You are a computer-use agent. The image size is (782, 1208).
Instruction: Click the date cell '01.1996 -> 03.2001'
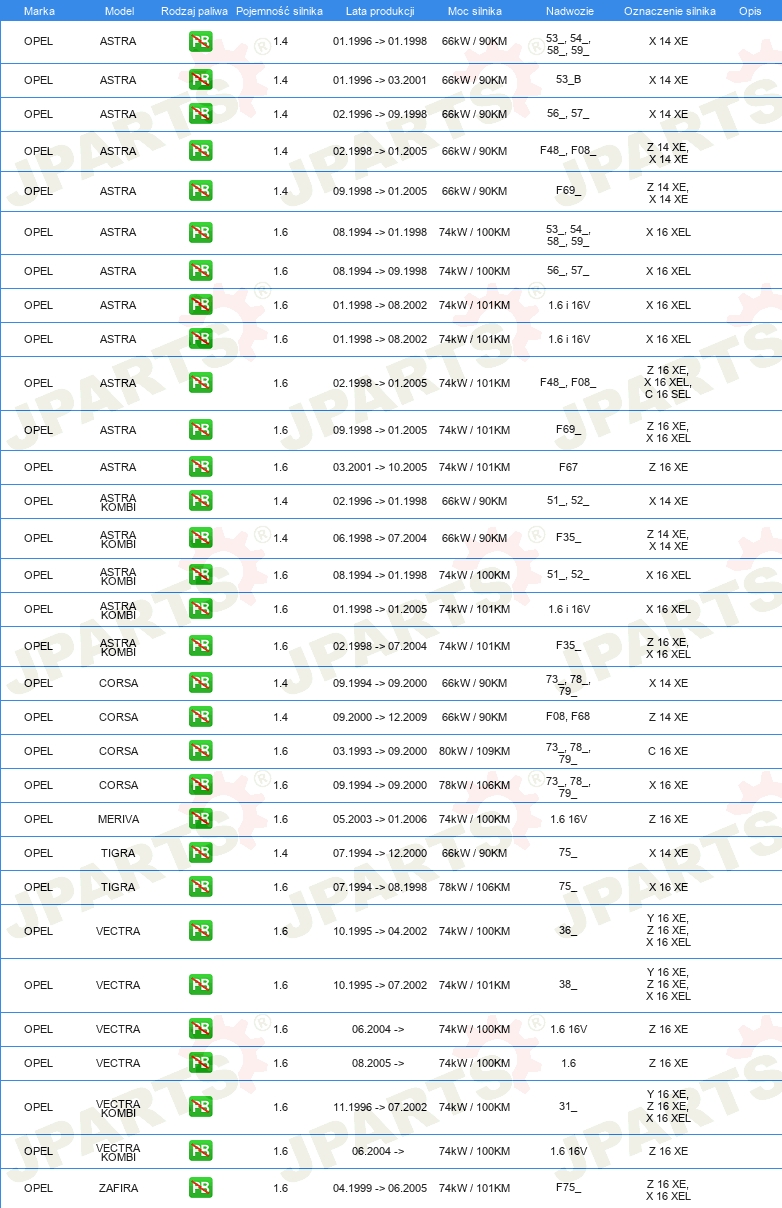pyautogui.click(x=380, y=80)
